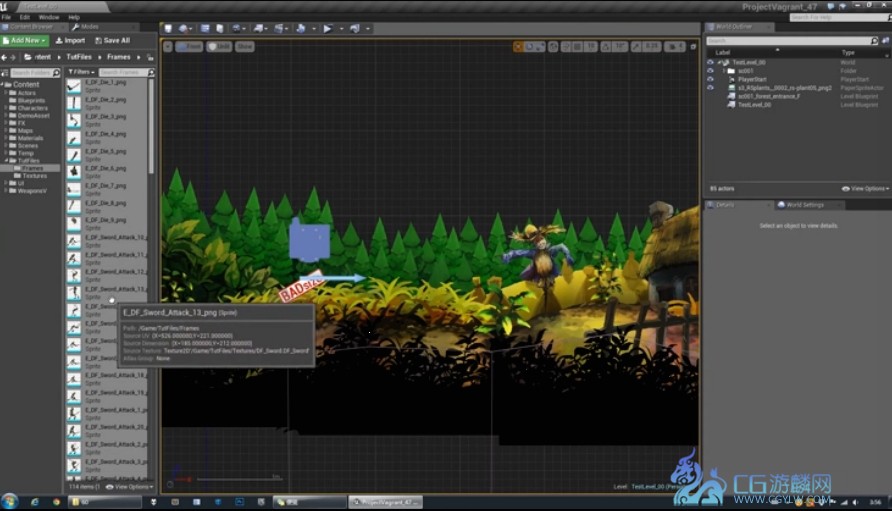892x511 pixels.
Task: Toggle the coordinate system world icon
Action: tap(553, 47)
